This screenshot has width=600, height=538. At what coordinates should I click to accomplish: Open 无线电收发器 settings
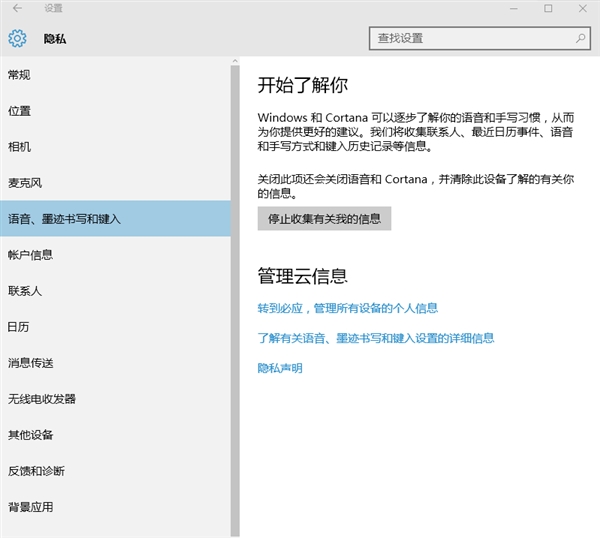point(42,399)
